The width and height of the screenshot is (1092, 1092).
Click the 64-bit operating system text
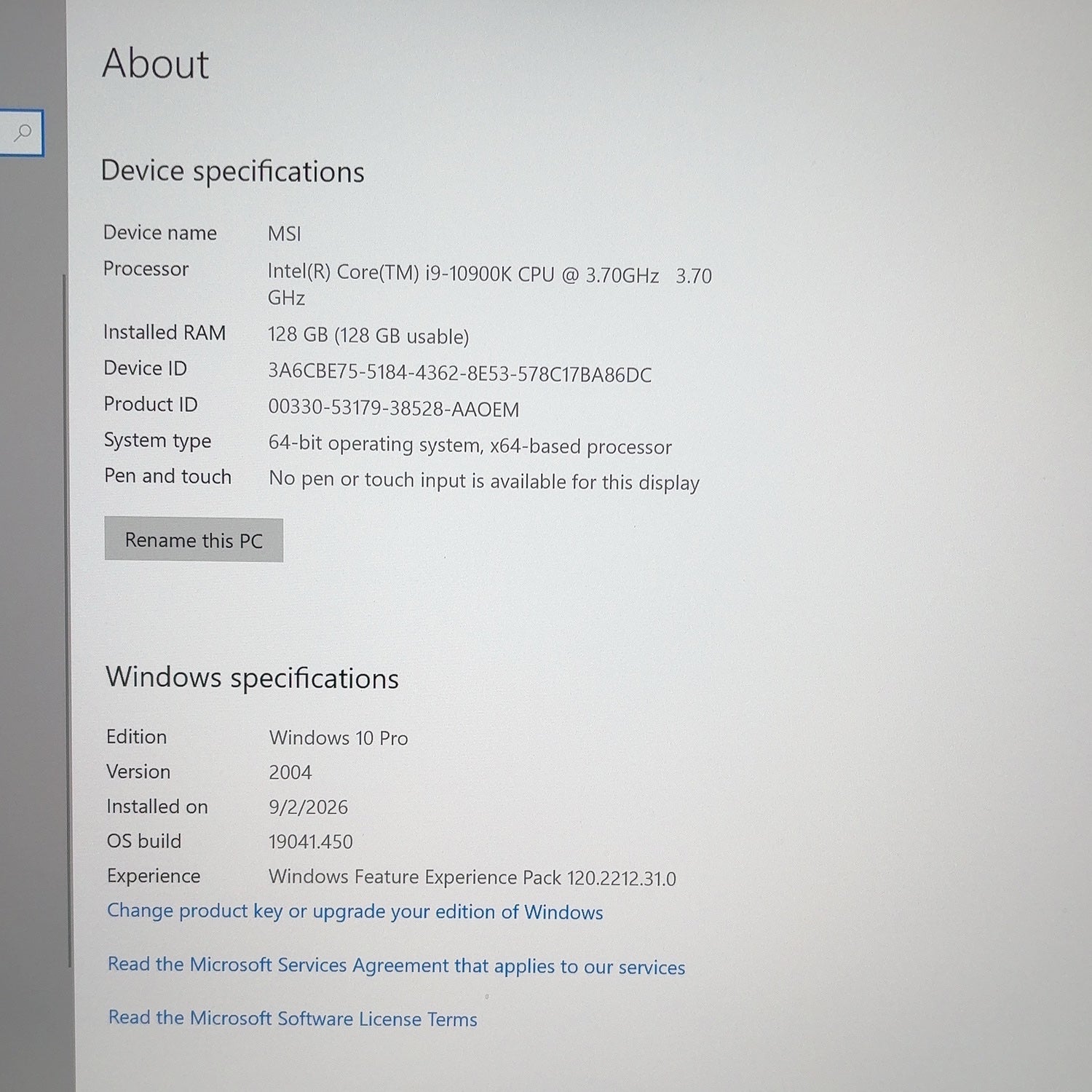pos(470,445)
